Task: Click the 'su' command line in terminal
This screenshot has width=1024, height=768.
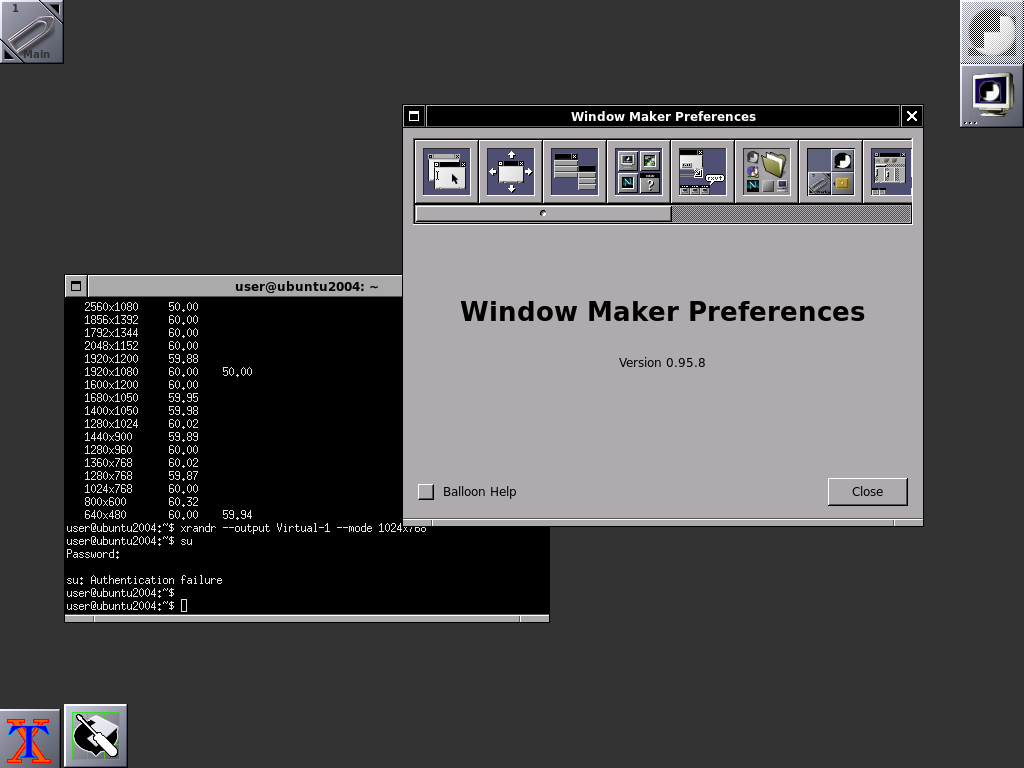Action: (129, 541)
